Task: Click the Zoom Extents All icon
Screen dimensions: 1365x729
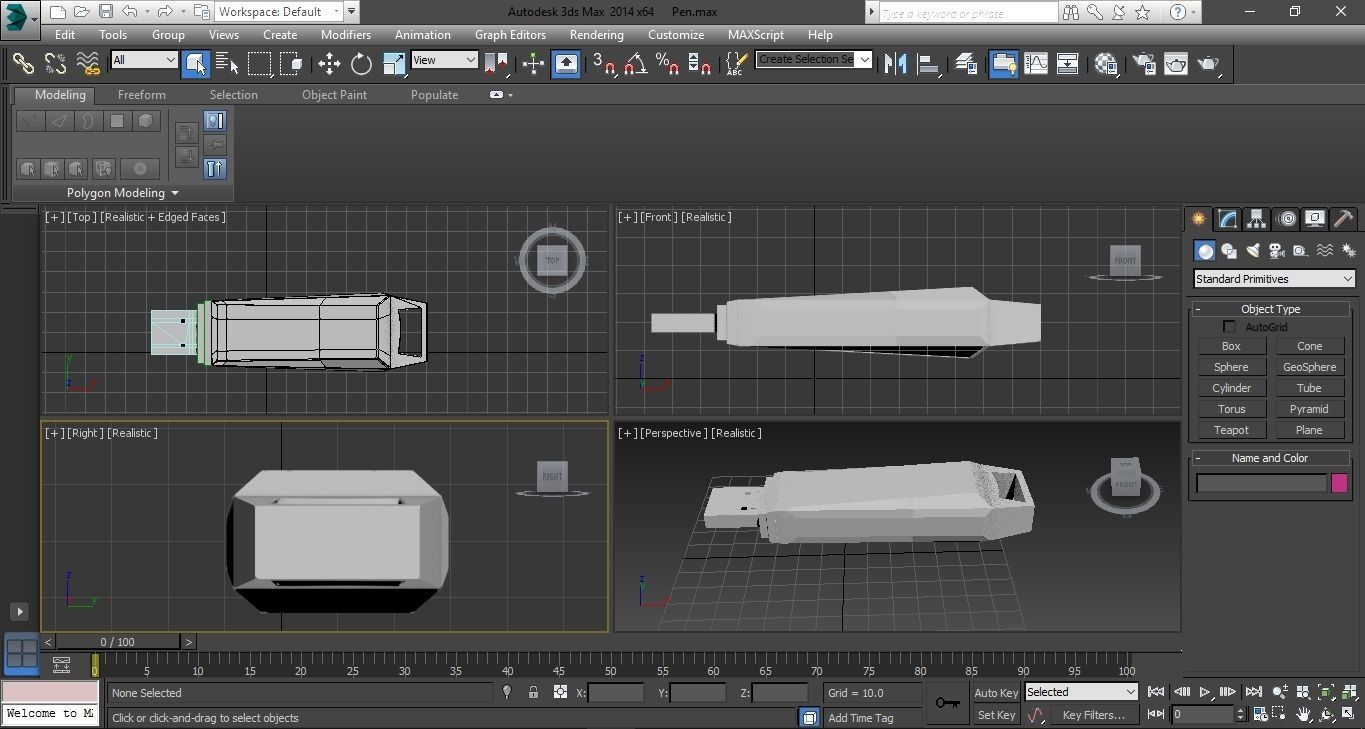Action: [x=1350, y=692]
